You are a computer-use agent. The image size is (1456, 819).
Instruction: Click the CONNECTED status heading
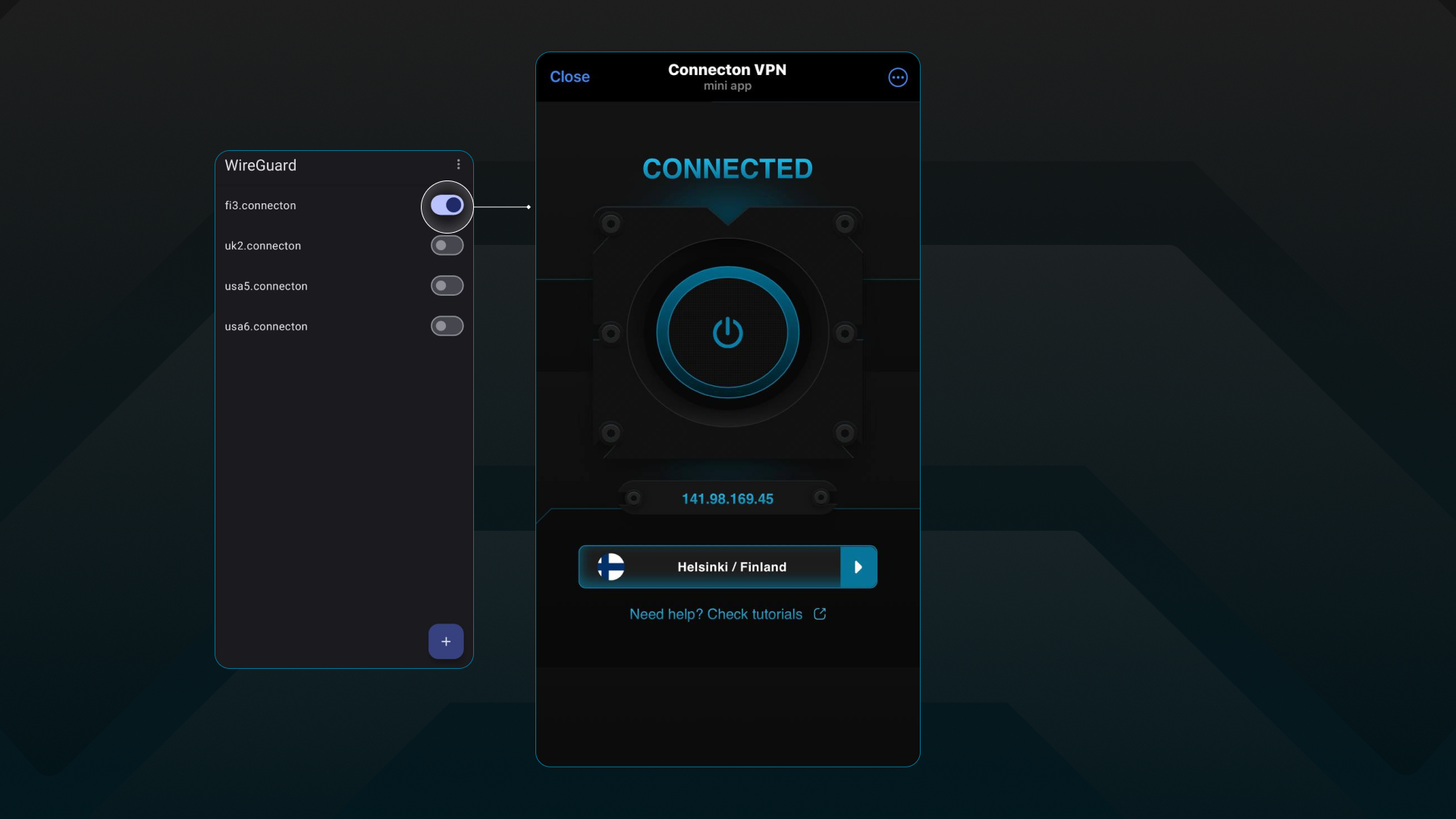click(x=727, y=168)
